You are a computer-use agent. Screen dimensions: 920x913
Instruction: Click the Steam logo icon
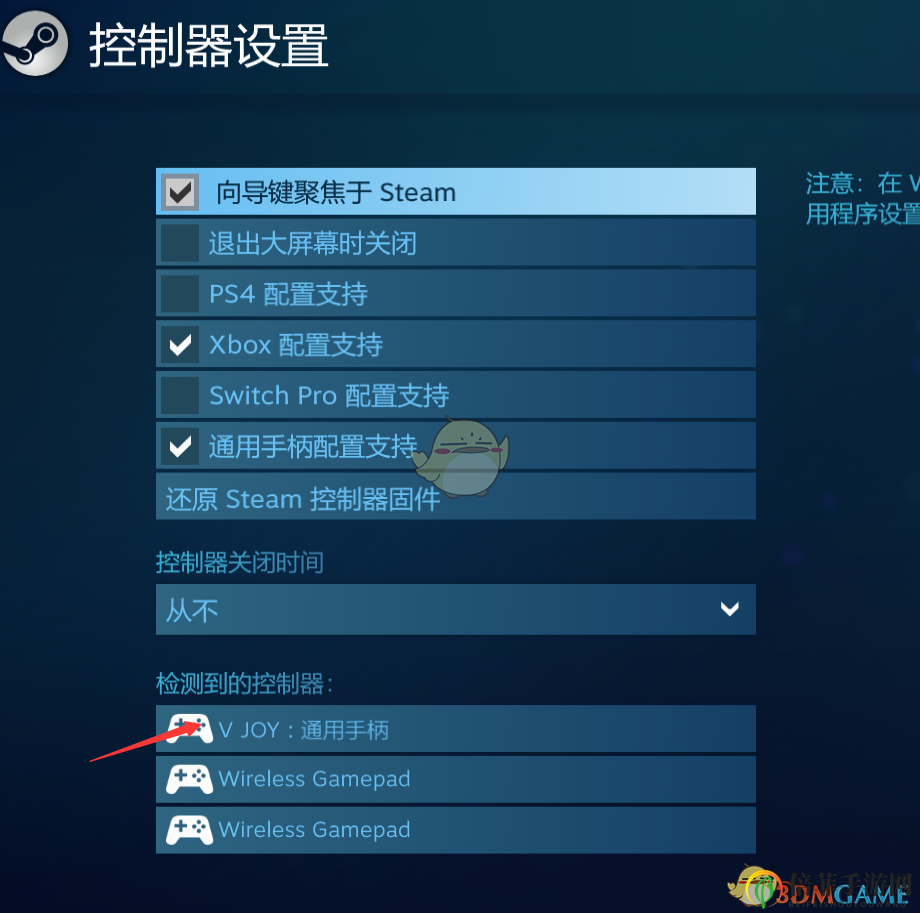35,44
